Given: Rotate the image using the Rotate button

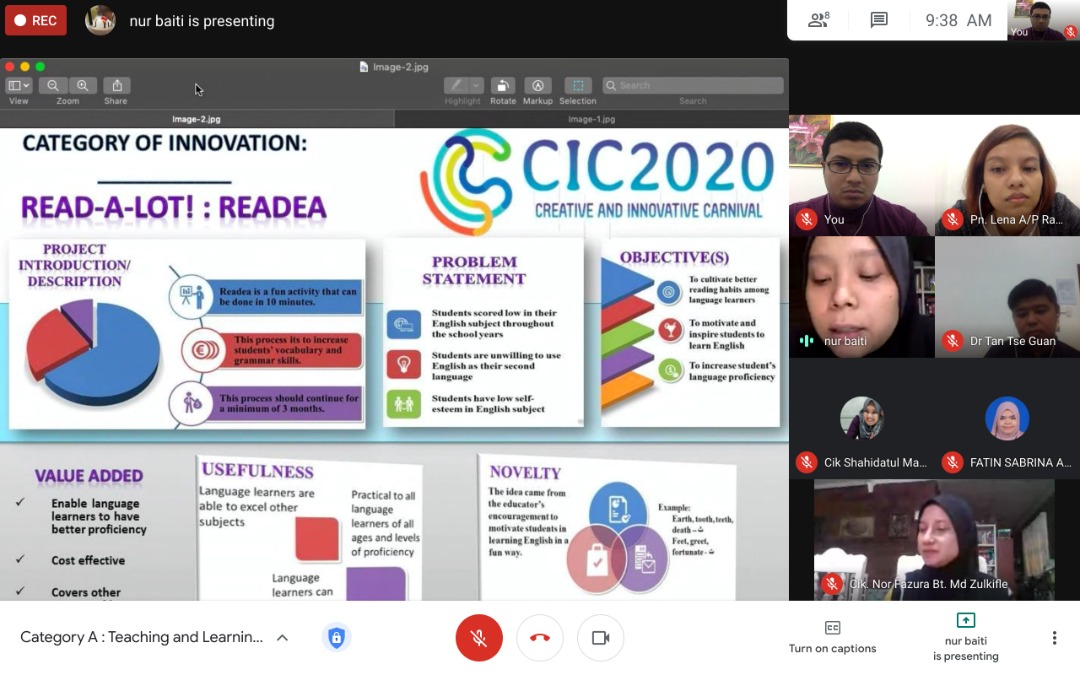Looking at the screenshot, I should click(x=503, y=85).
